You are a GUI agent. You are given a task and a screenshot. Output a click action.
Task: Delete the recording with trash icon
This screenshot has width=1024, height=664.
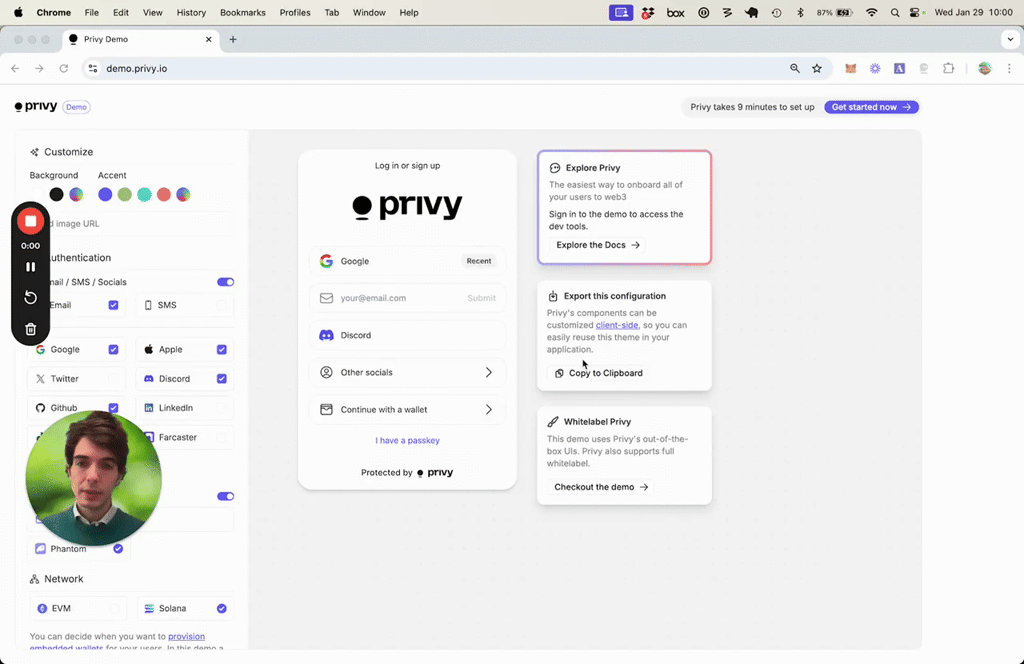(30, 329)
